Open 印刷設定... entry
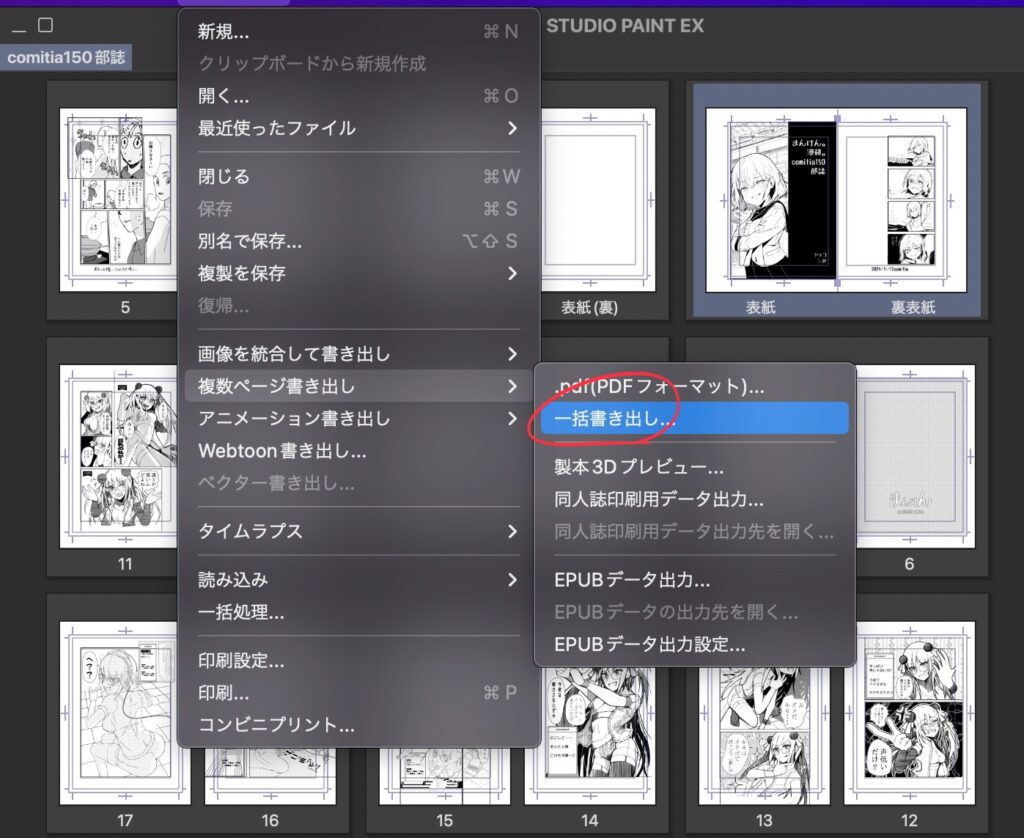 click(359, 660)
